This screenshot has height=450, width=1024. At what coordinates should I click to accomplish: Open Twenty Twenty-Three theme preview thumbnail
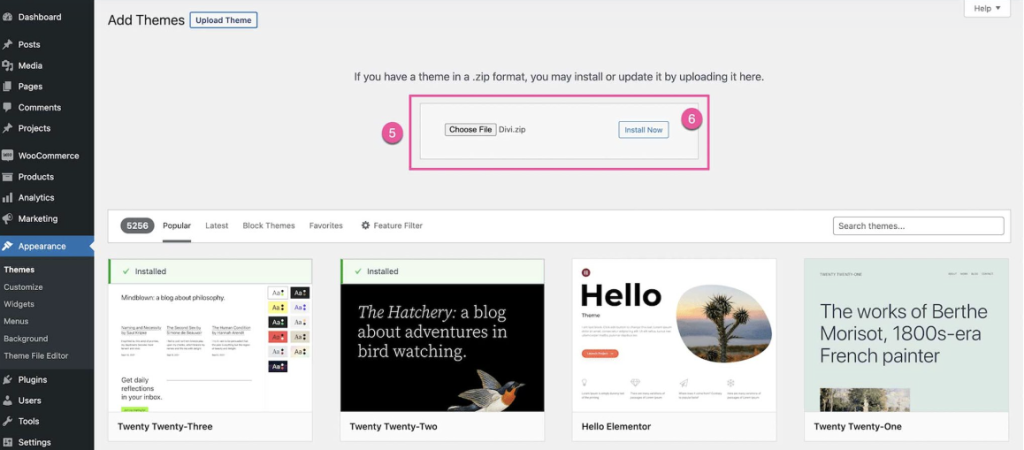tap(210, 347)
